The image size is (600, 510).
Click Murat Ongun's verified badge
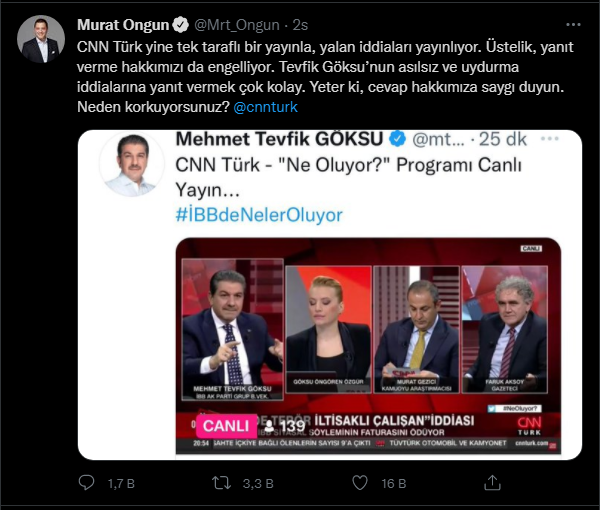pyautogui.click(x=180, y=25)
